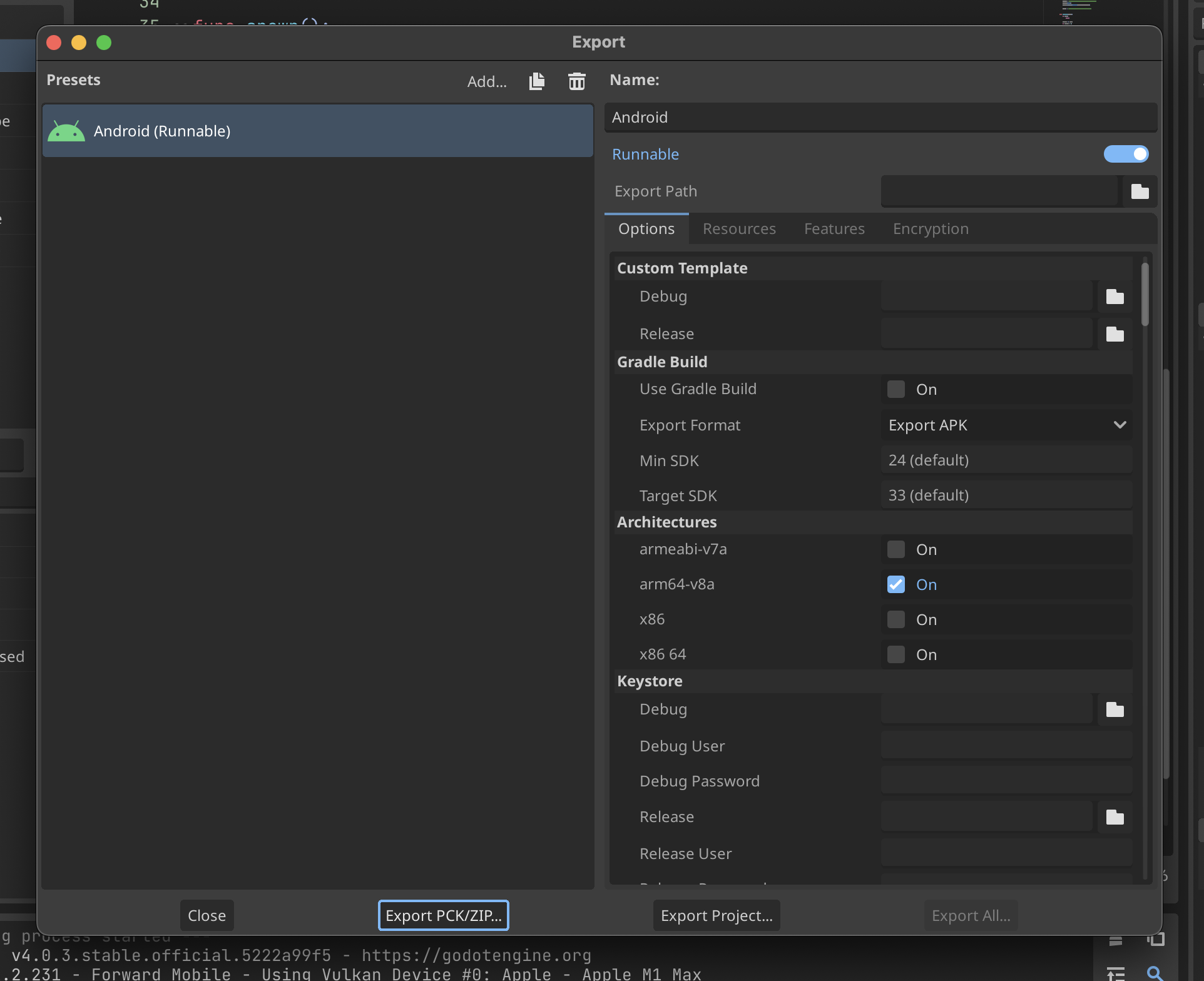Click Keystore Debug path field

pos(987,709)
